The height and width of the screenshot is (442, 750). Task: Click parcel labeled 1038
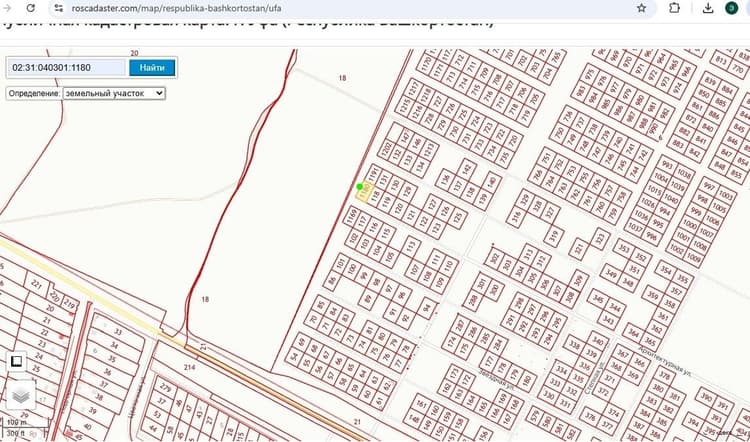684,175
